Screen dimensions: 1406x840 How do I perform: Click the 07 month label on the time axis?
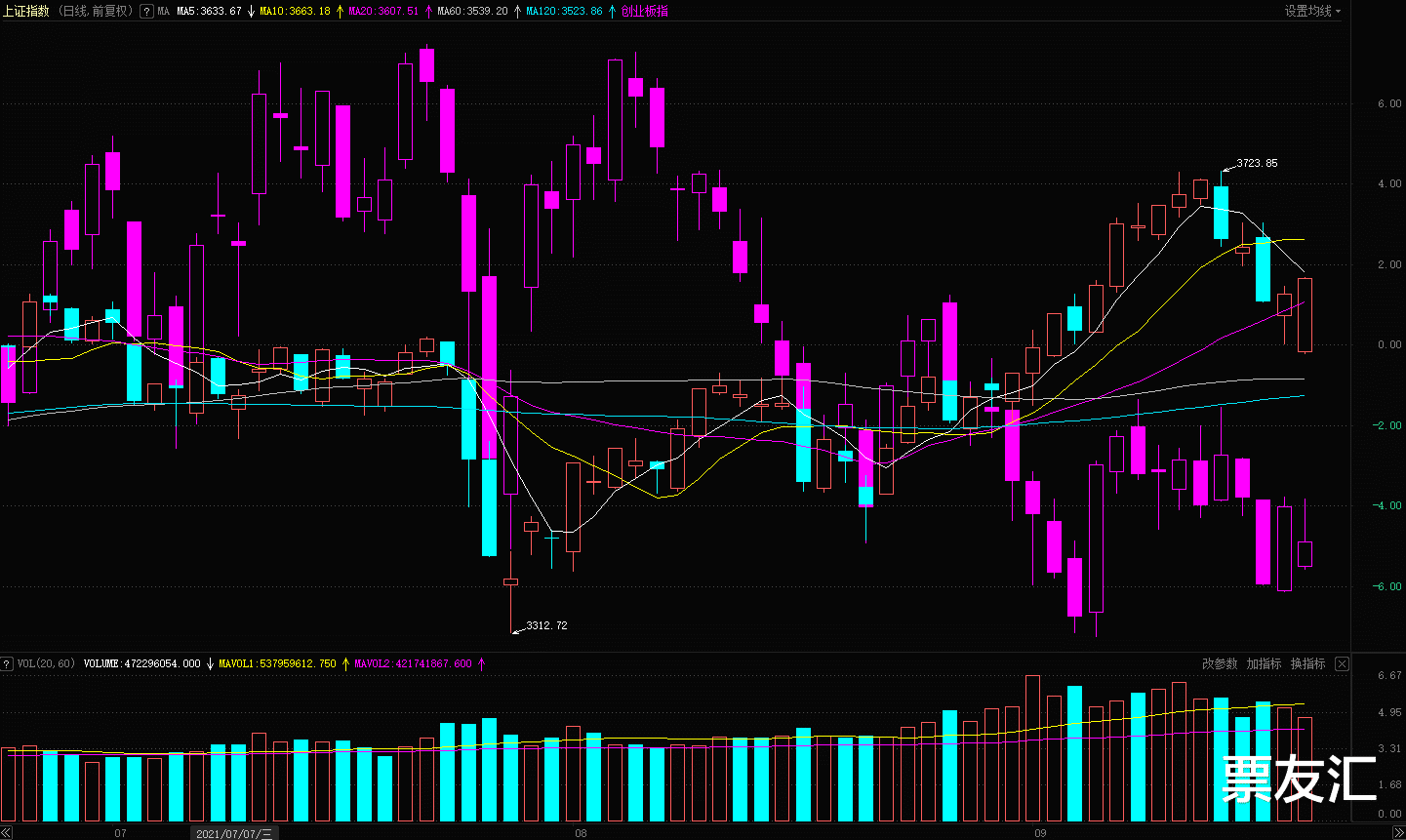120,833
